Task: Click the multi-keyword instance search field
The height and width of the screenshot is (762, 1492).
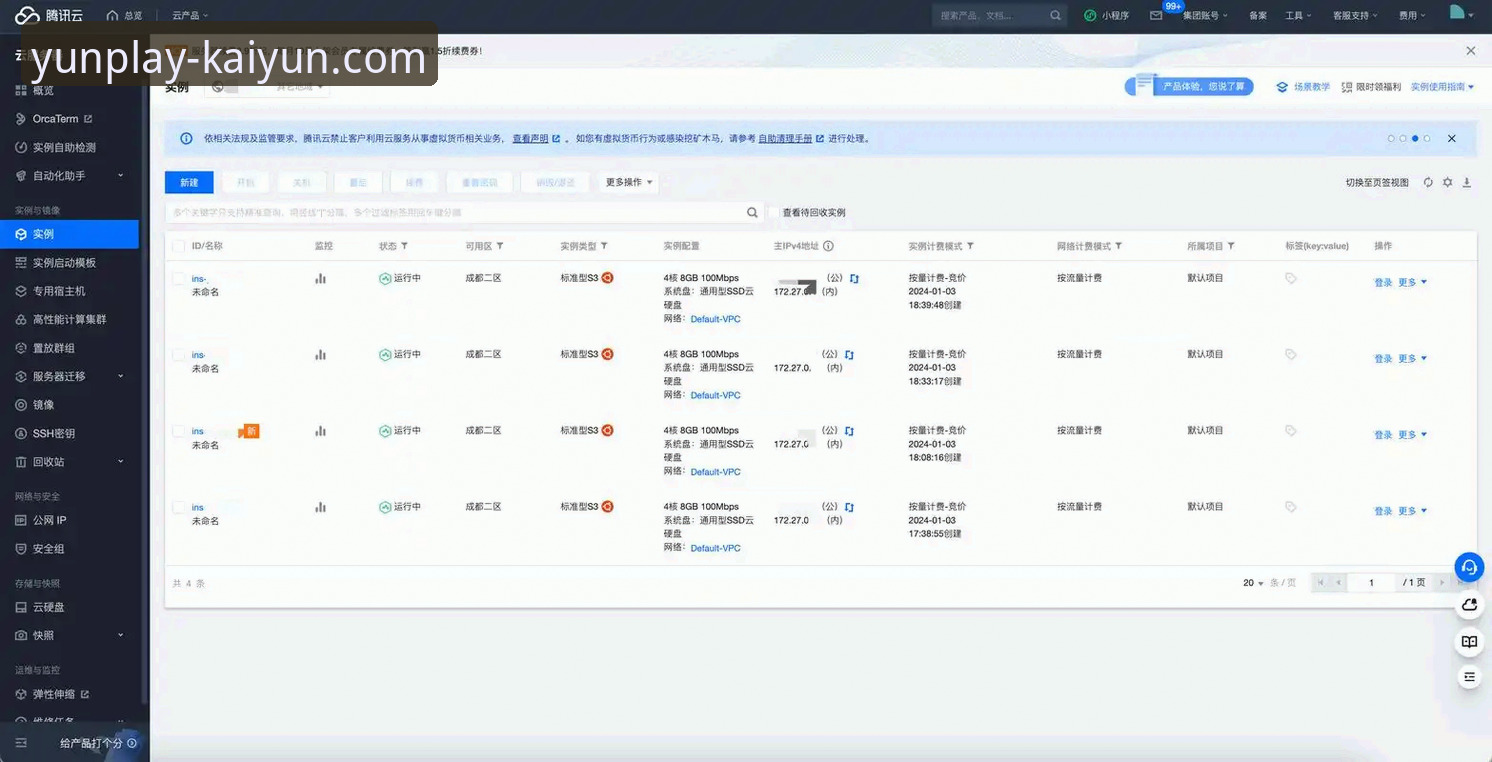Action: click(455, 213)
